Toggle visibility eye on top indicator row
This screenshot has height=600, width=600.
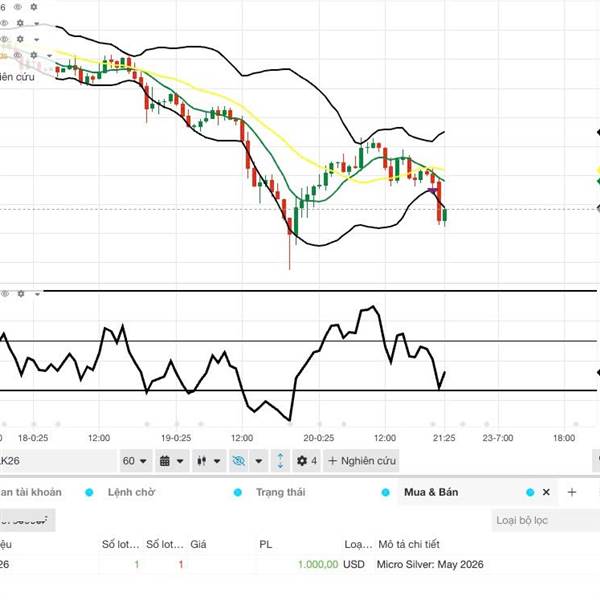click(18, 7)
